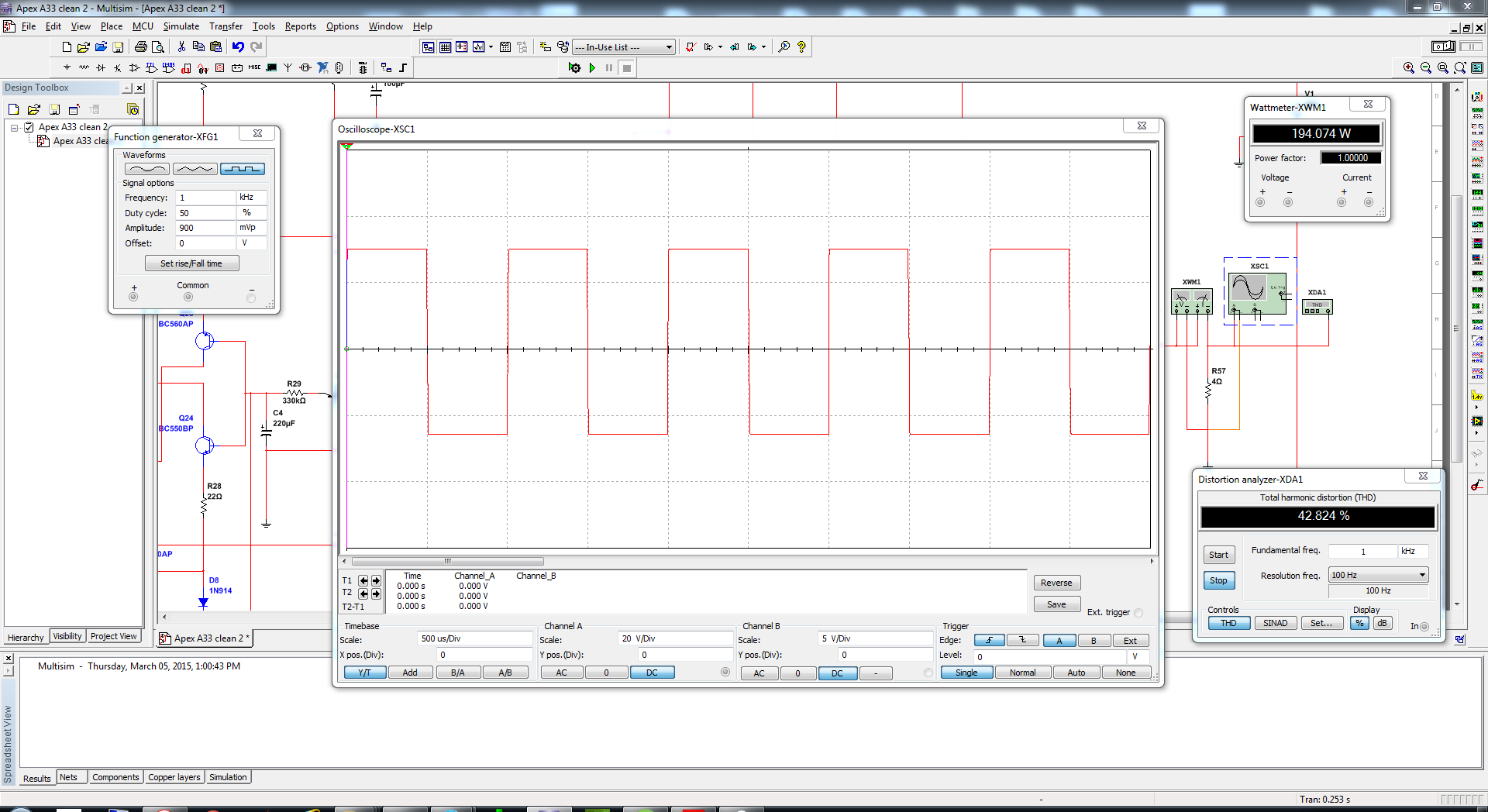Toggle the Y/T timebase mode
The width and height of the screenshot is (1488, 812).
click(364, 673)
